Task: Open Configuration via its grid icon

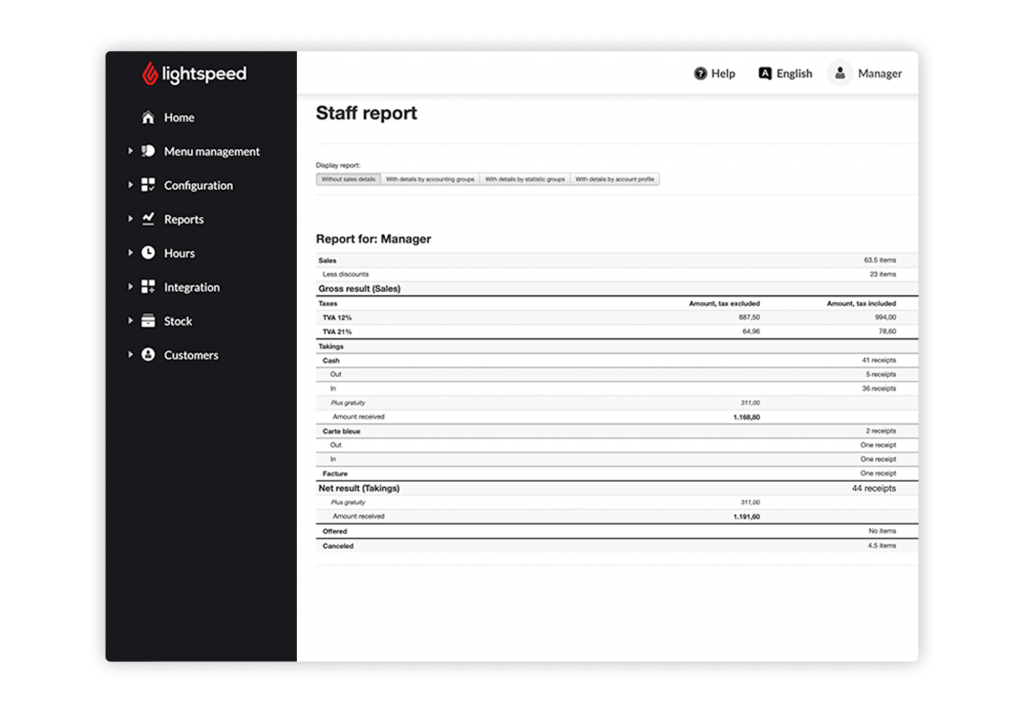Action: [147, 185]
